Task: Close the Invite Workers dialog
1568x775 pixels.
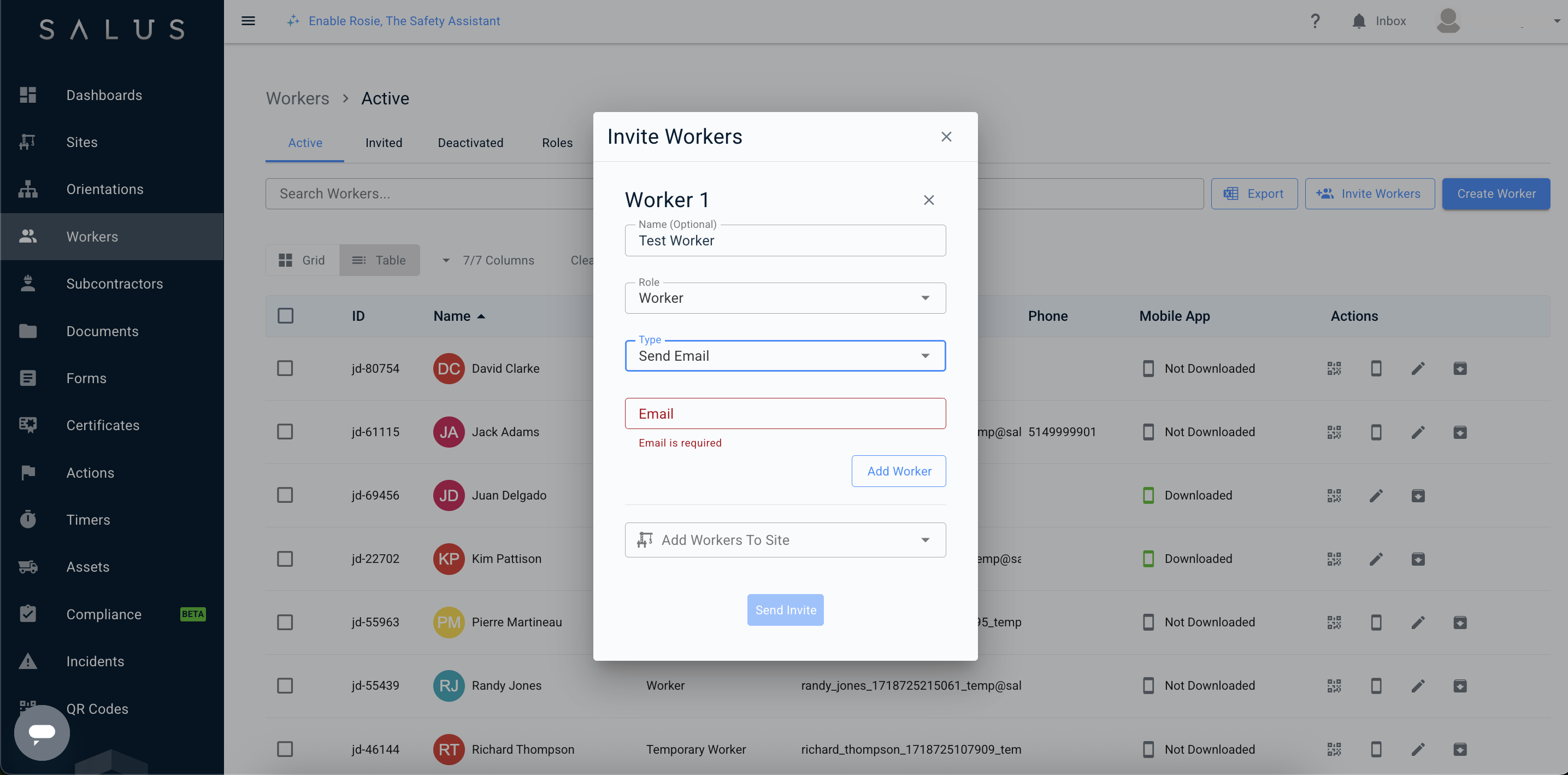Action: pyautogui.click(x=946, y=137)
